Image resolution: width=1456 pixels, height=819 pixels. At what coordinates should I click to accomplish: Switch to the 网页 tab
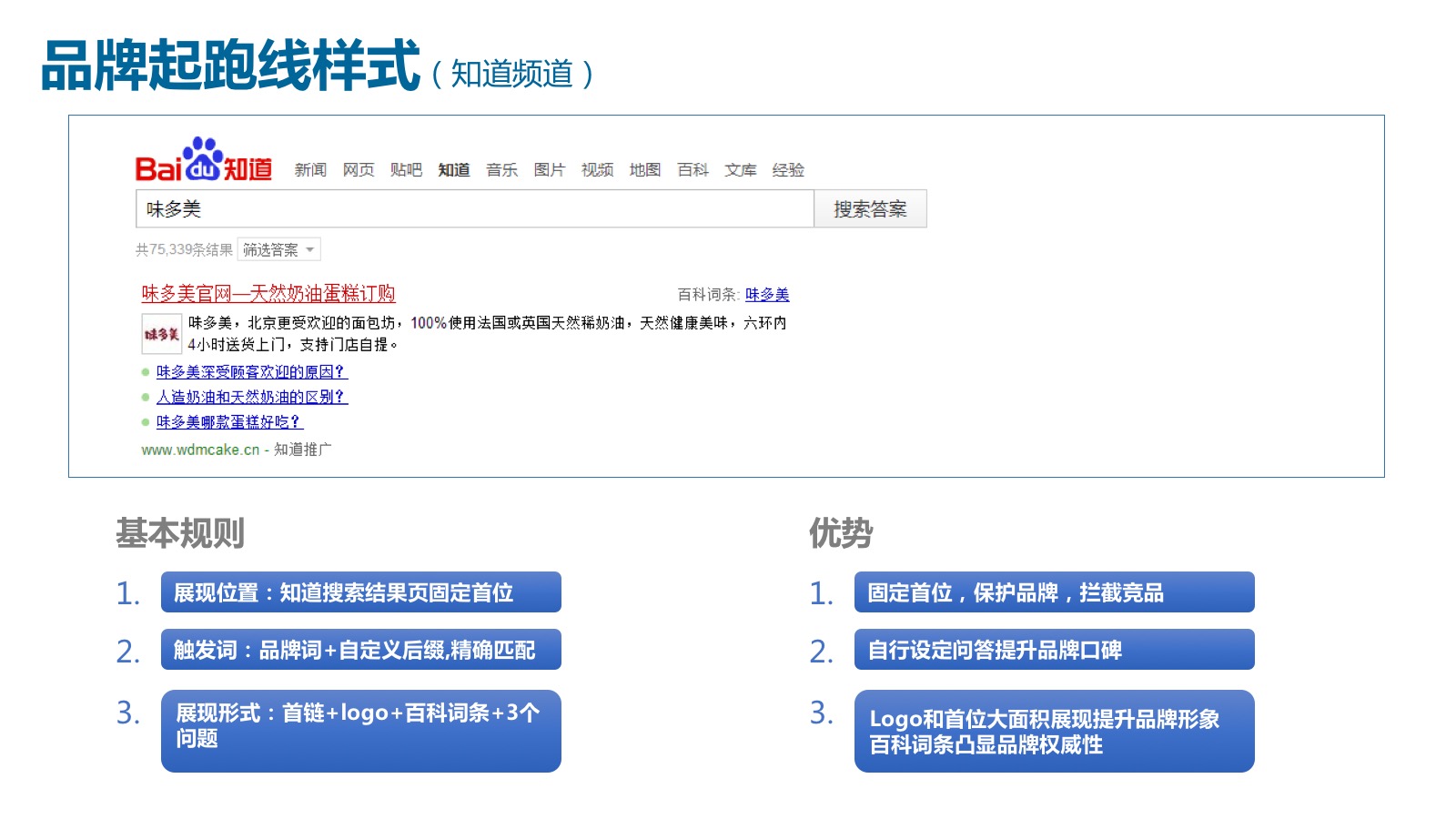pos(359,170)
